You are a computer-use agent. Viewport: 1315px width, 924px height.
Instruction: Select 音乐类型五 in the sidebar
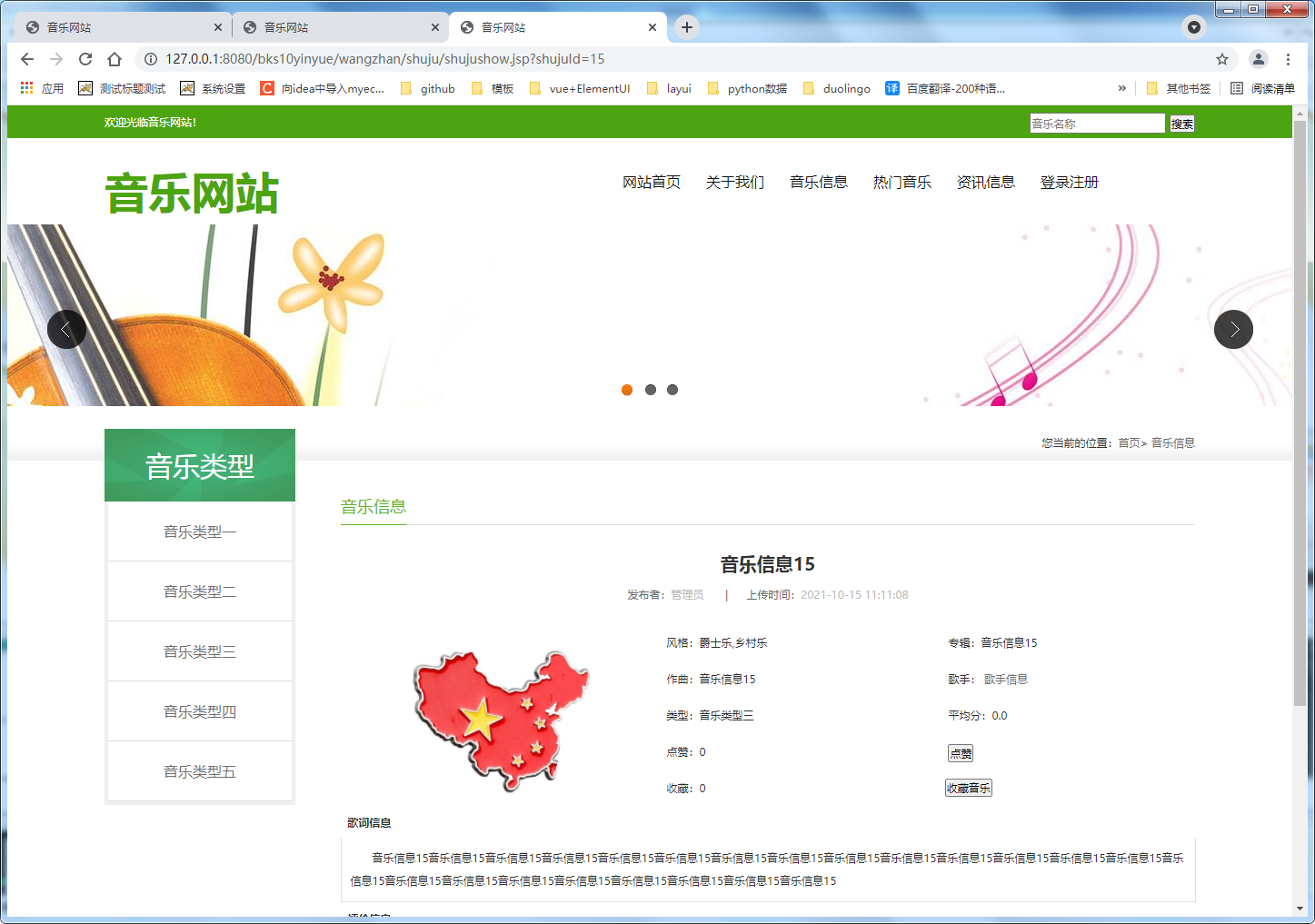(x=200, y=771)
